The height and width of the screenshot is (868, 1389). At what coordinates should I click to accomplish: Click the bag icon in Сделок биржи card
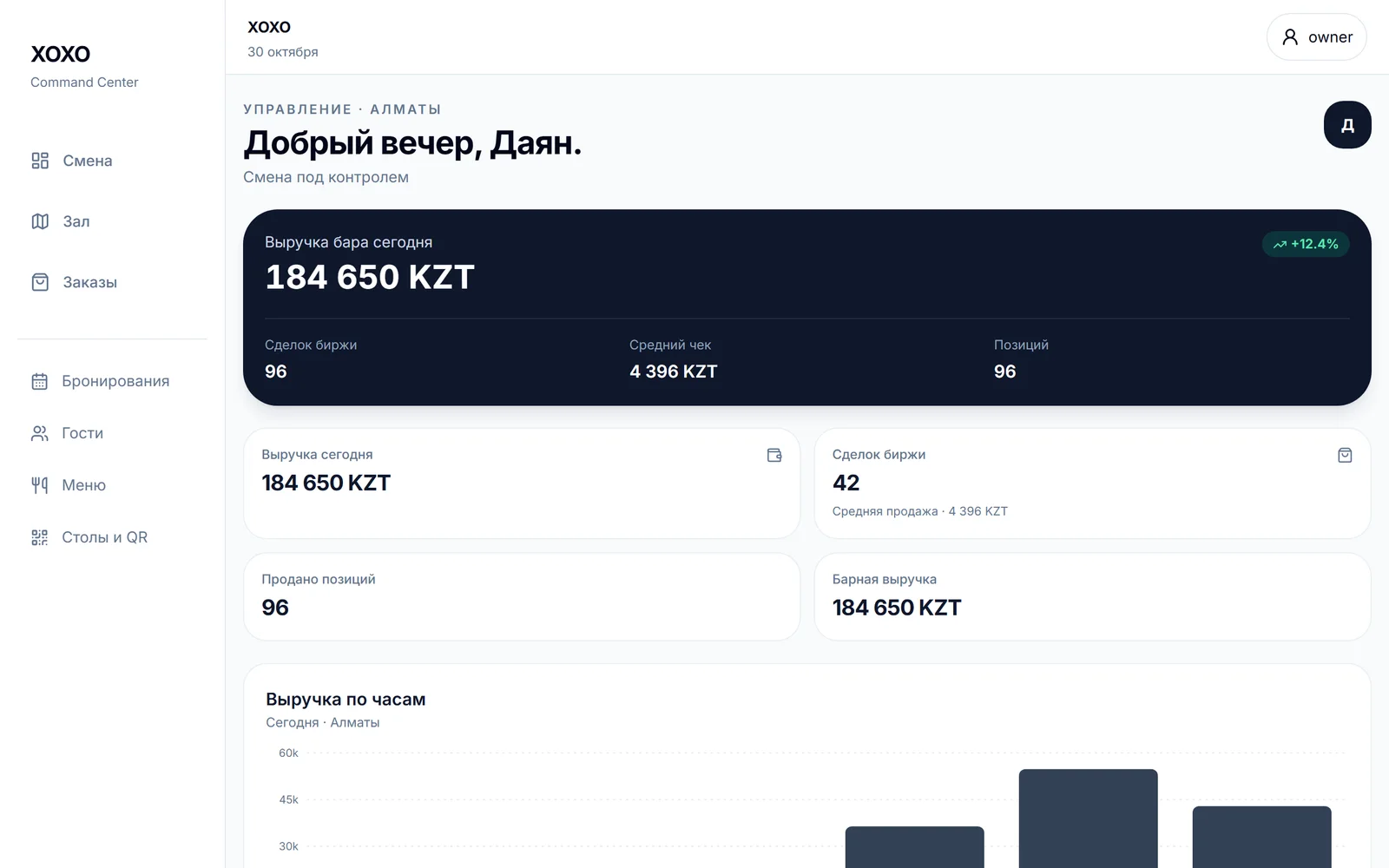coord(1345,455)
